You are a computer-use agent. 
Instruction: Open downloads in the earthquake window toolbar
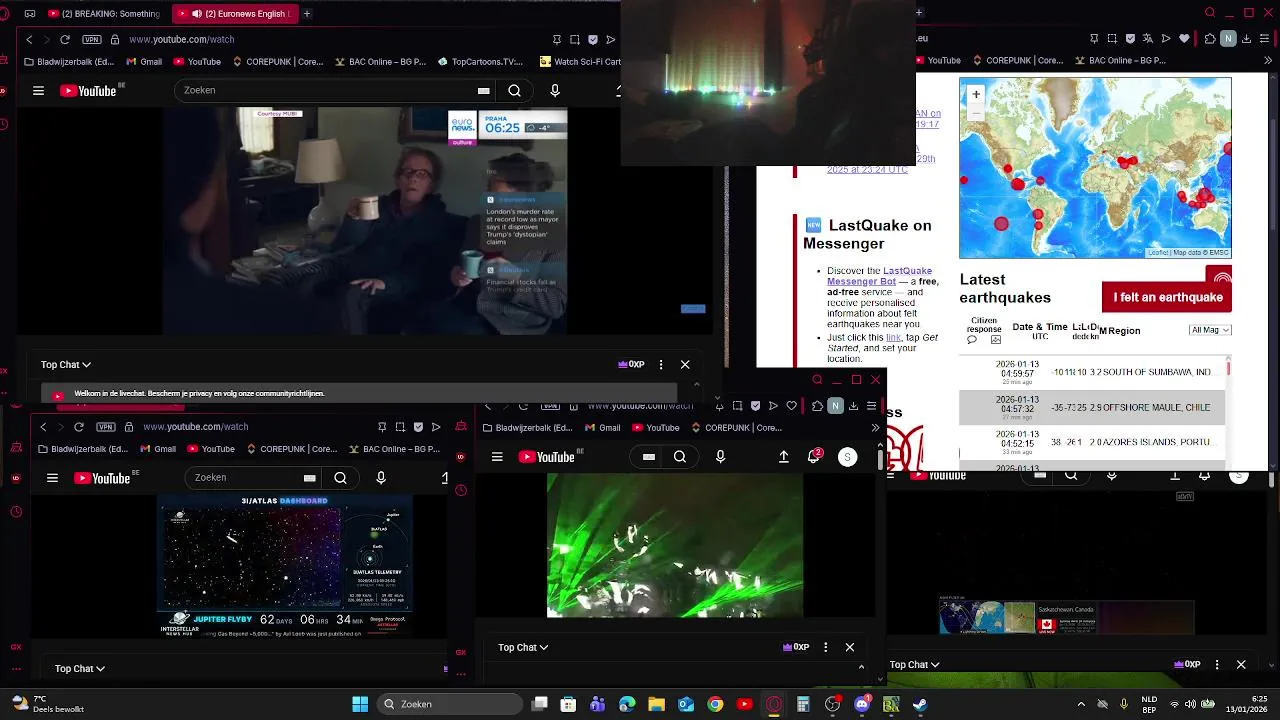click(1246, 39)
